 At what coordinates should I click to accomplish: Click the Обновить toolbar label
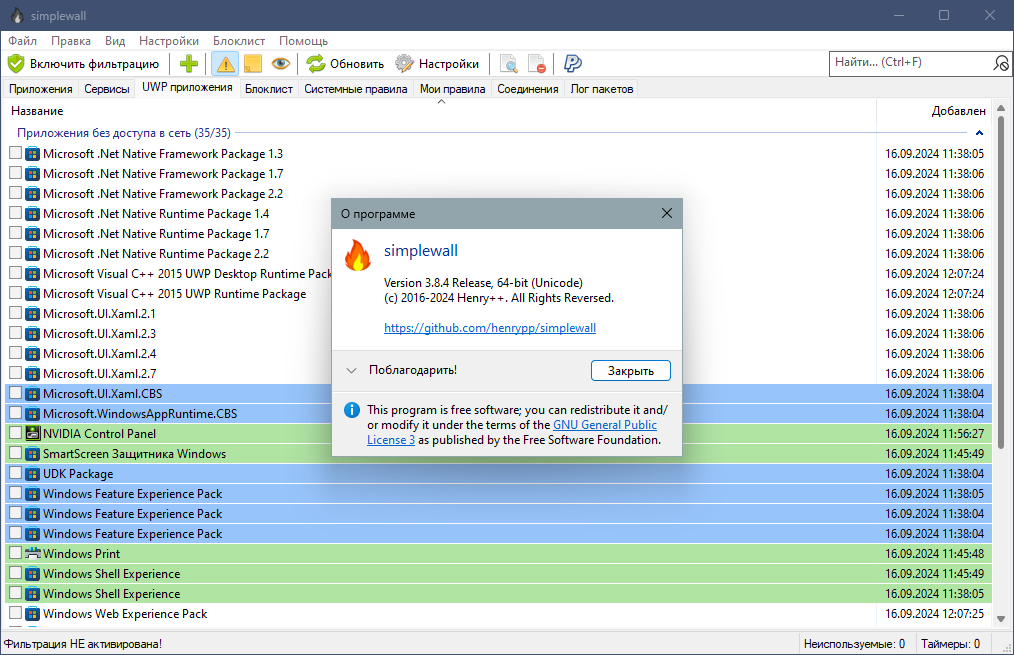pos(357,64)
